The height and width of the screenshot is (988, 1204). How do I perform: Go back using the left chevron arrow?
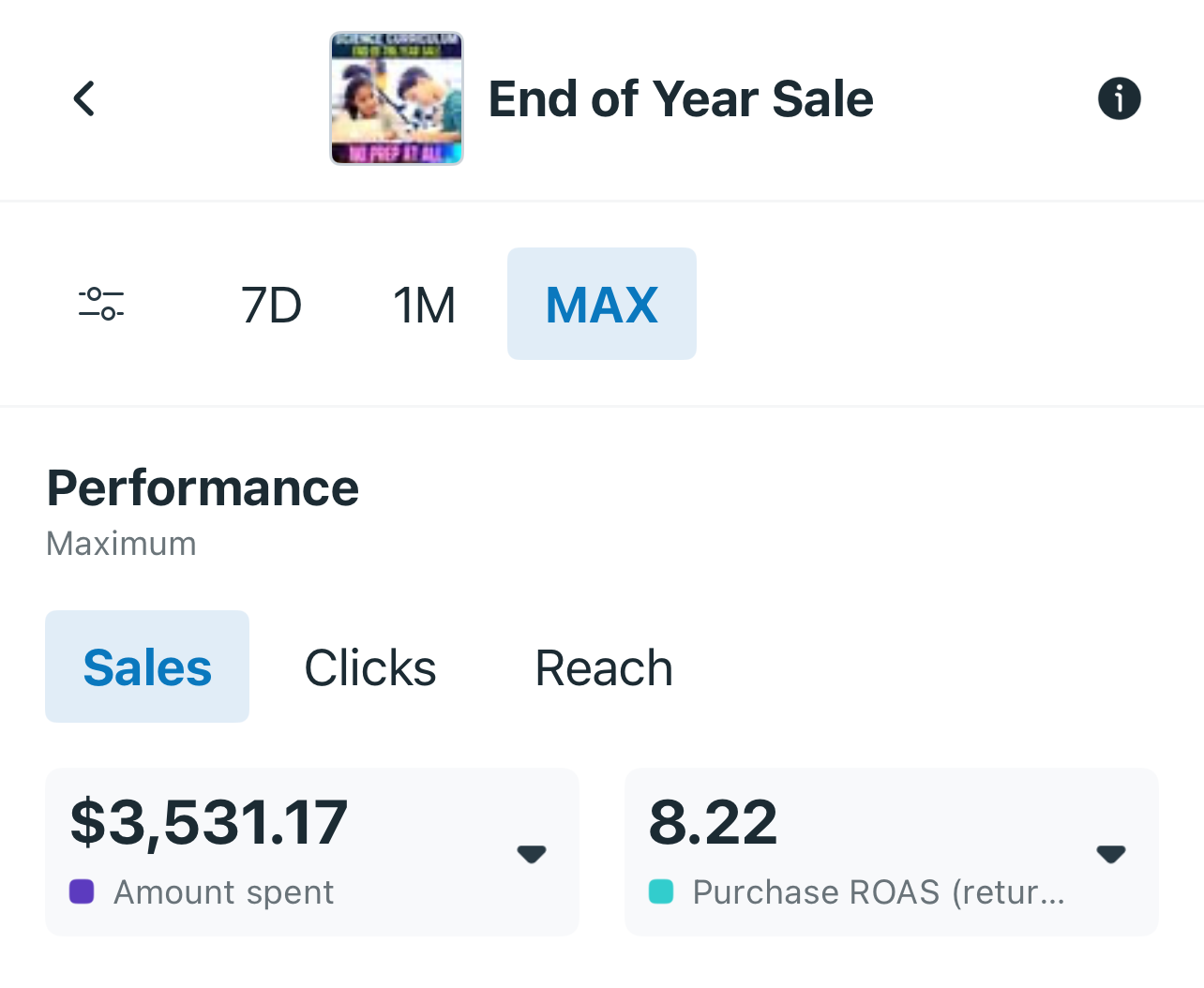(x=84, y=98)
